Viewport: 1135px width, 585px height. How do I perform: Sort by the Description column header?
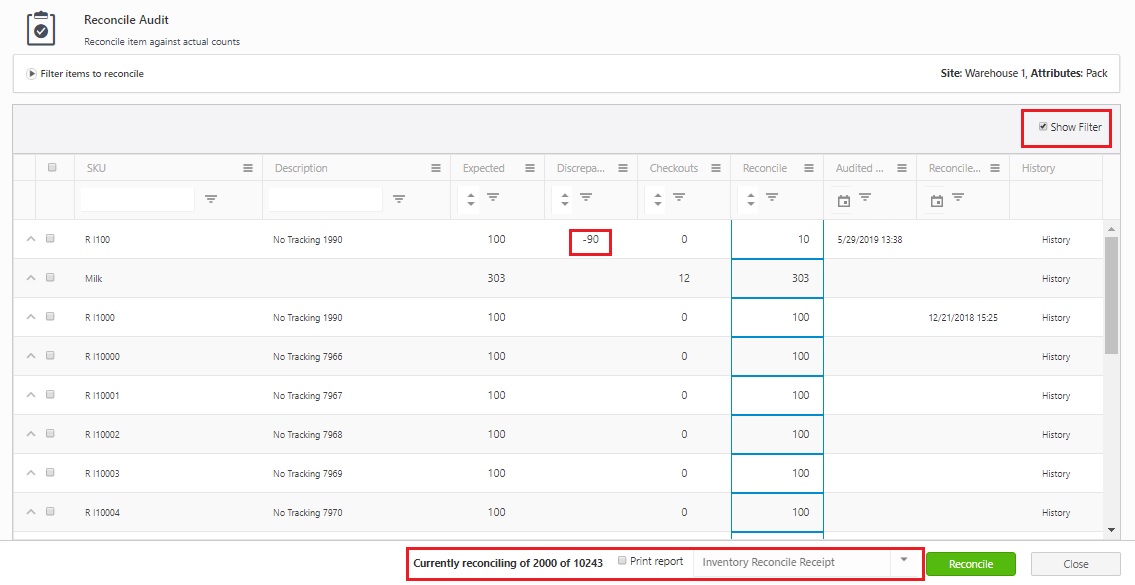(301, 168)
